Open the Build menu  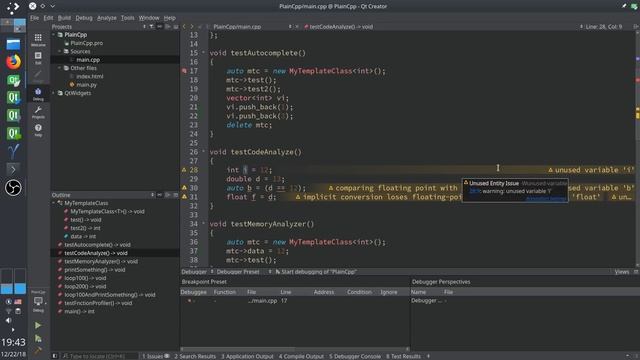[x=64, y=18]
